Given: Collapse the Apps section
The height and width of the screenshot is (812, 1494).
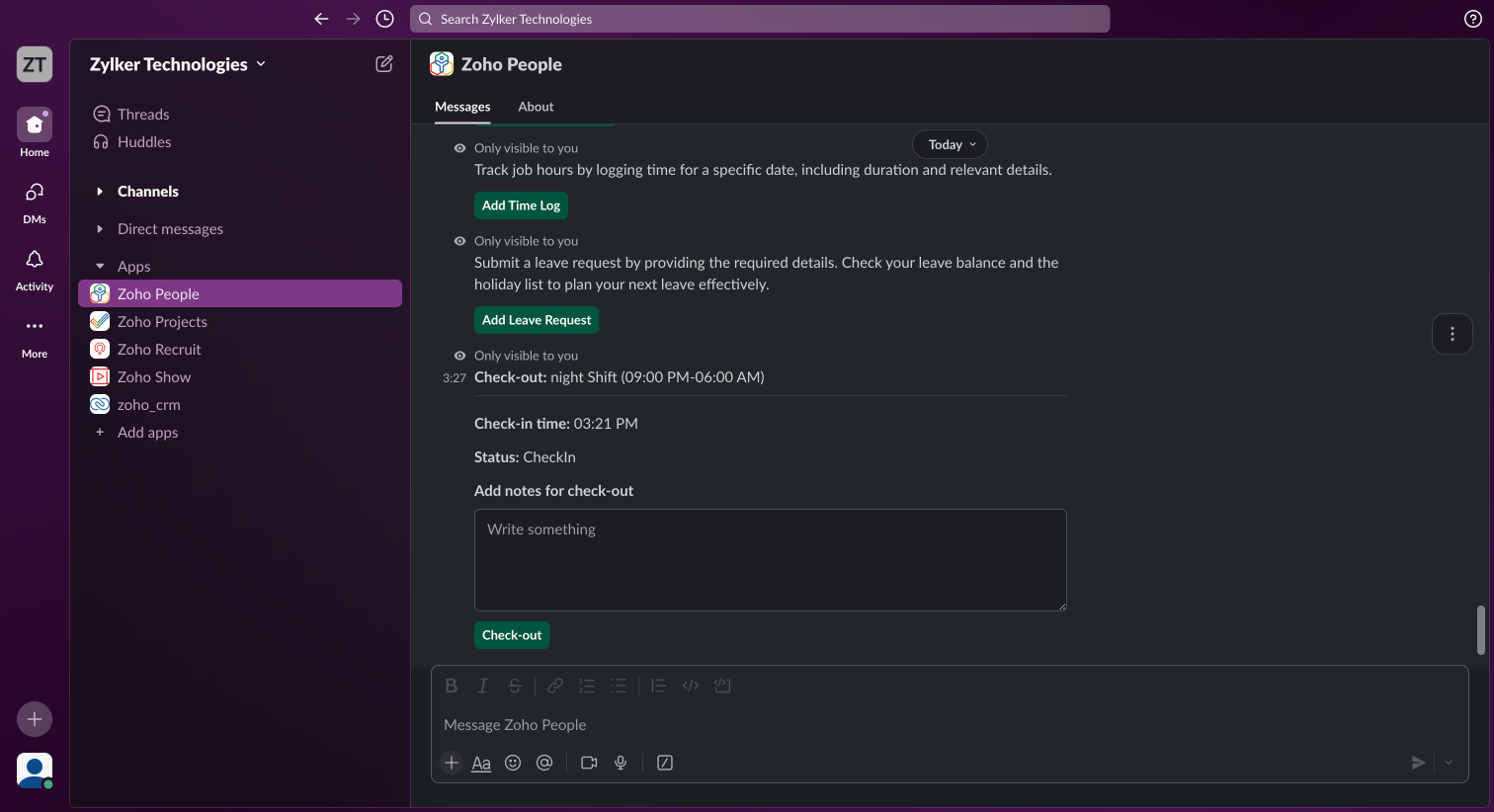Looking at the screenshot, I should point(100,267).
